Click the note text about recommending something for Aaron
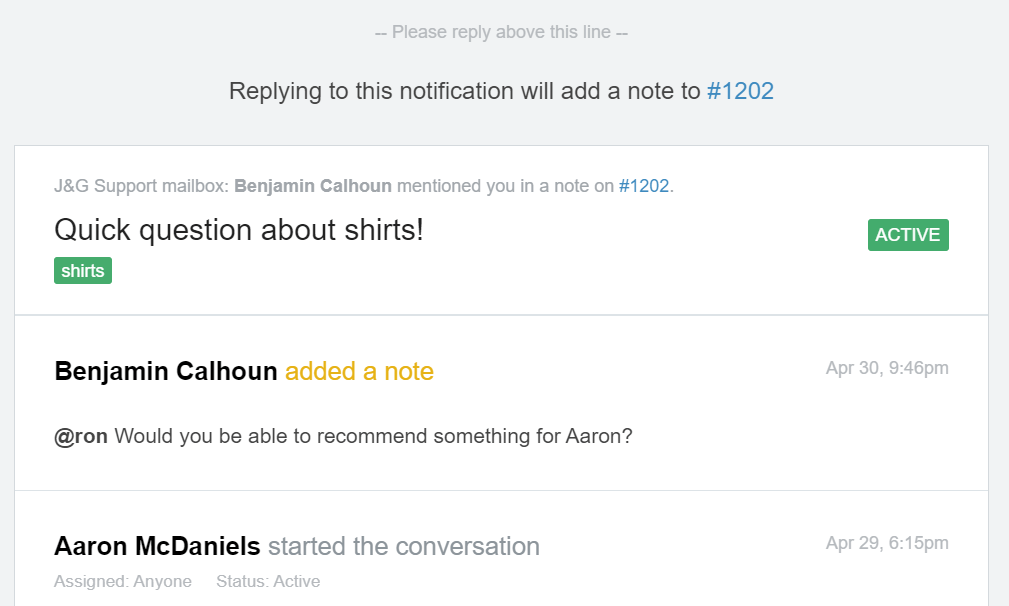This screenshot has height=606, width=1009. (374, 436)
